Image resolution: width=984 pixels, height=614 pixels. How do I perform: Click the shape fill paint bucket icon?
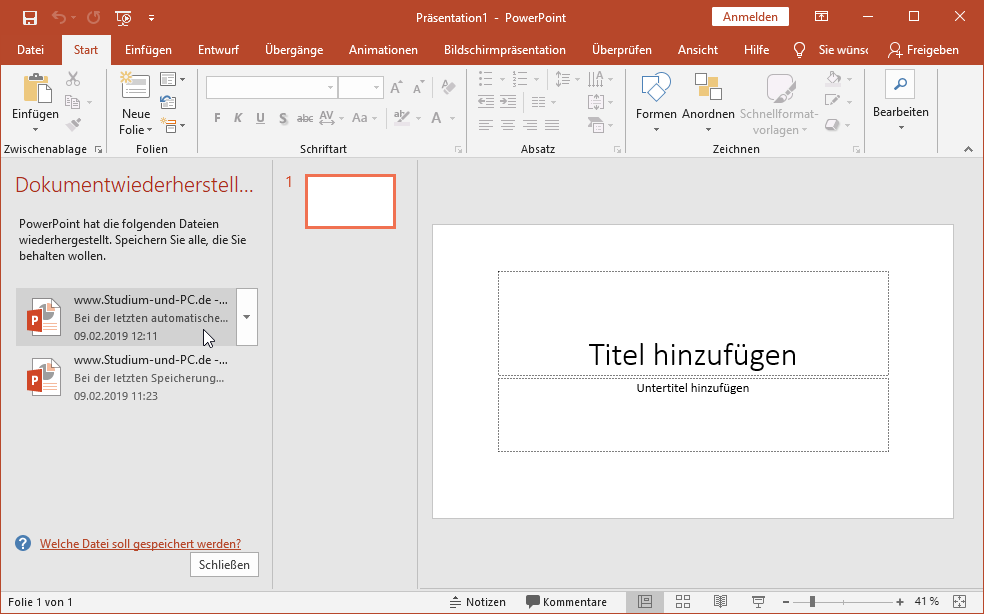click(834, 78)
